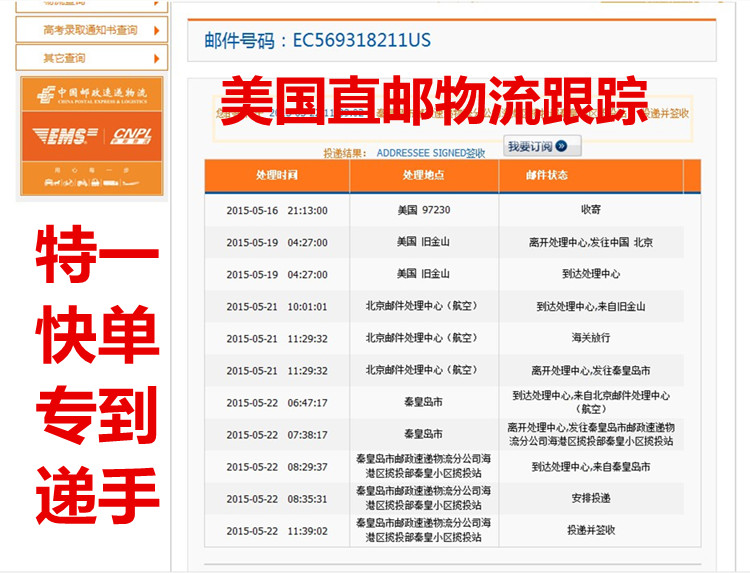
Task: Open the ADDRESSEE SIGNED签收 result link
Action: pyautogui.click(x=431, y=153)
